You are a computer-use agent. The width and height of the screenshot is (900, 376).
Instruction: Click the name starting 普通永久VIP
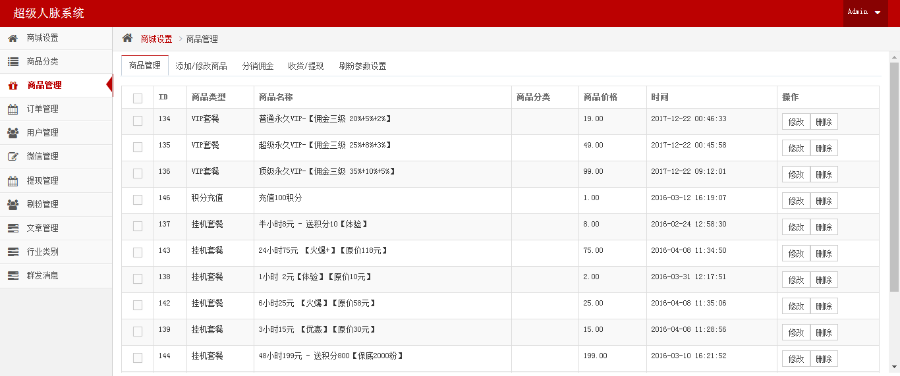click(x=325, y=119)
